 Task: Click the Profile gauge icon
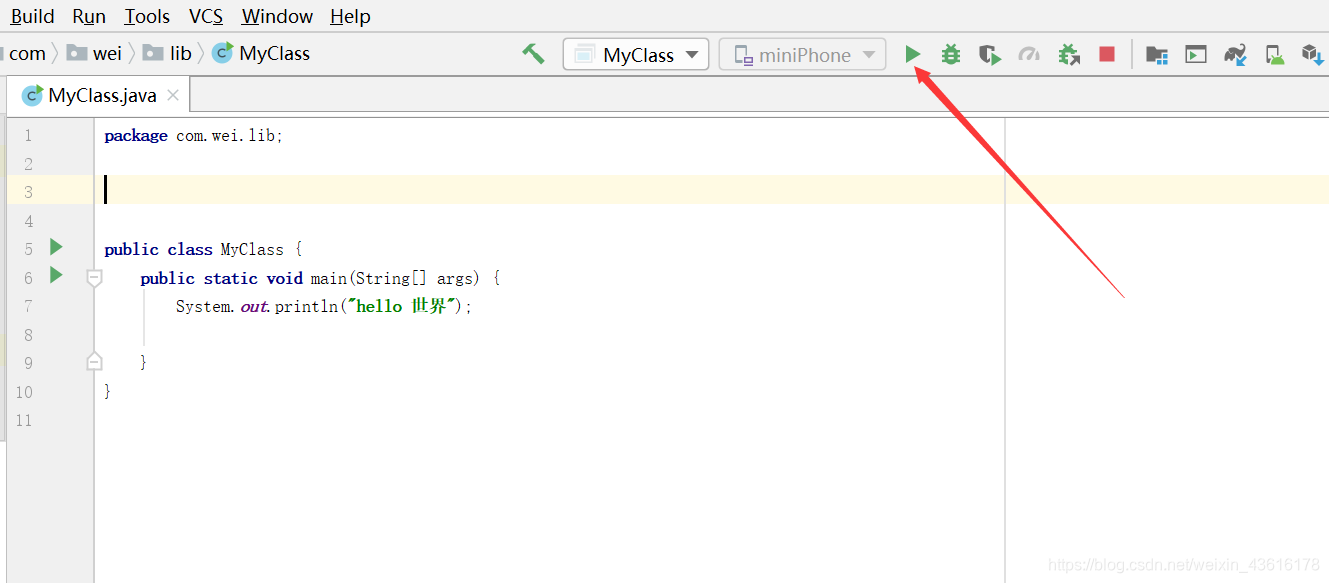pyautogui.click(x=1029, y=54)
